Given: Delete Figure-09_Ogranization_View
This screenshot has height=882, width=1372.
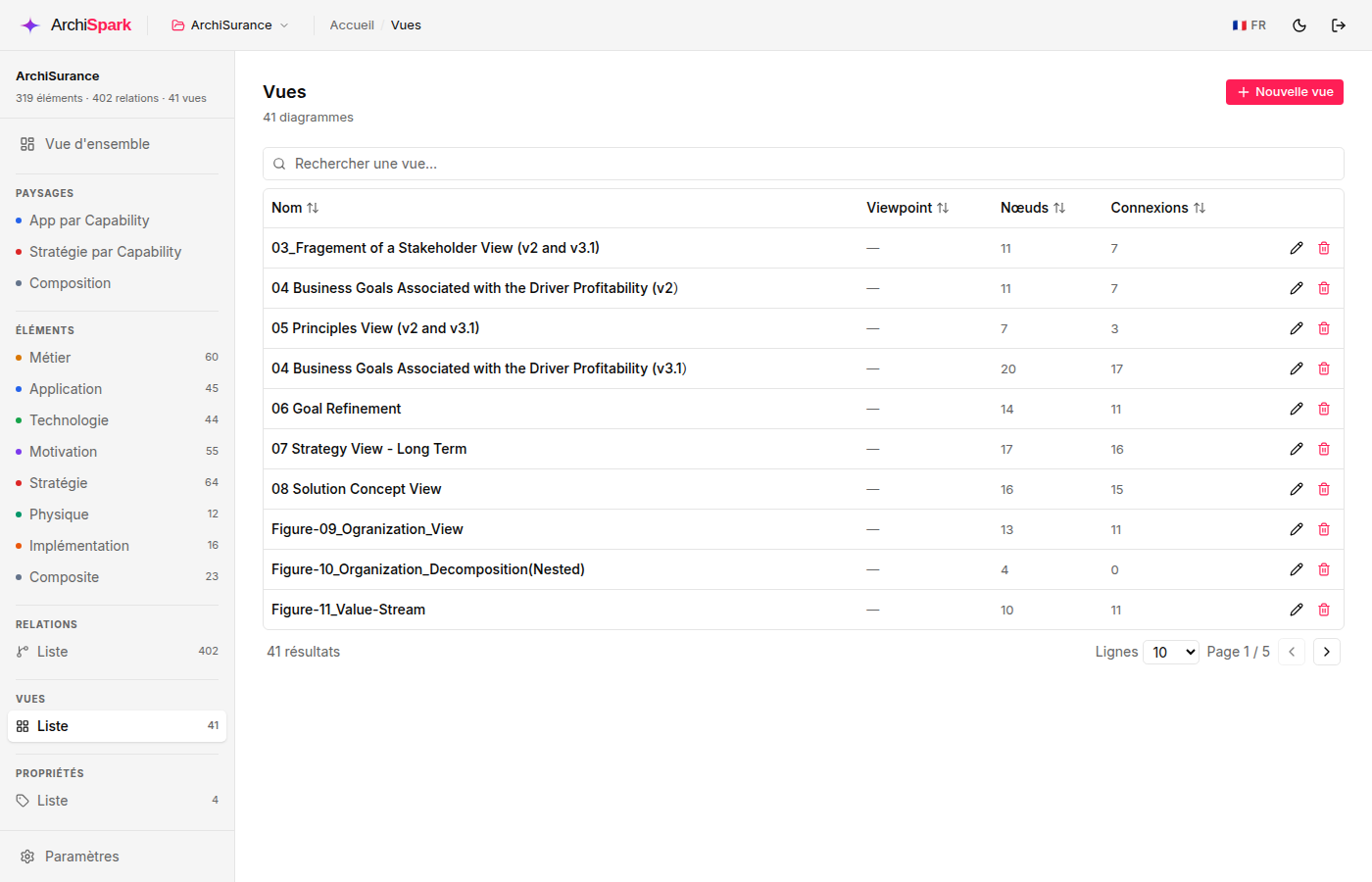Looking at the screenshot, I should coord(1324,529).
